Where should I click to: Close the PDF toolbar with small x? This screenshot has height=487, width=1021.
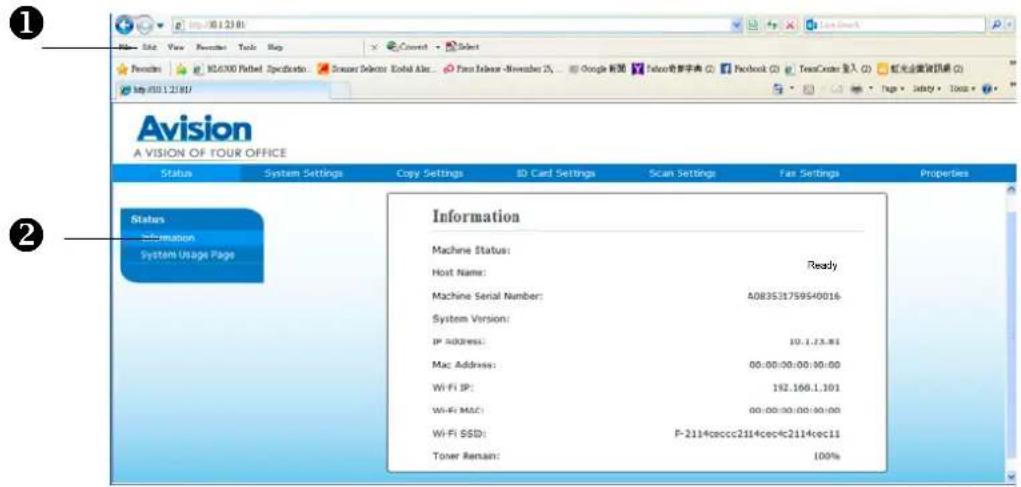(375, 47)
